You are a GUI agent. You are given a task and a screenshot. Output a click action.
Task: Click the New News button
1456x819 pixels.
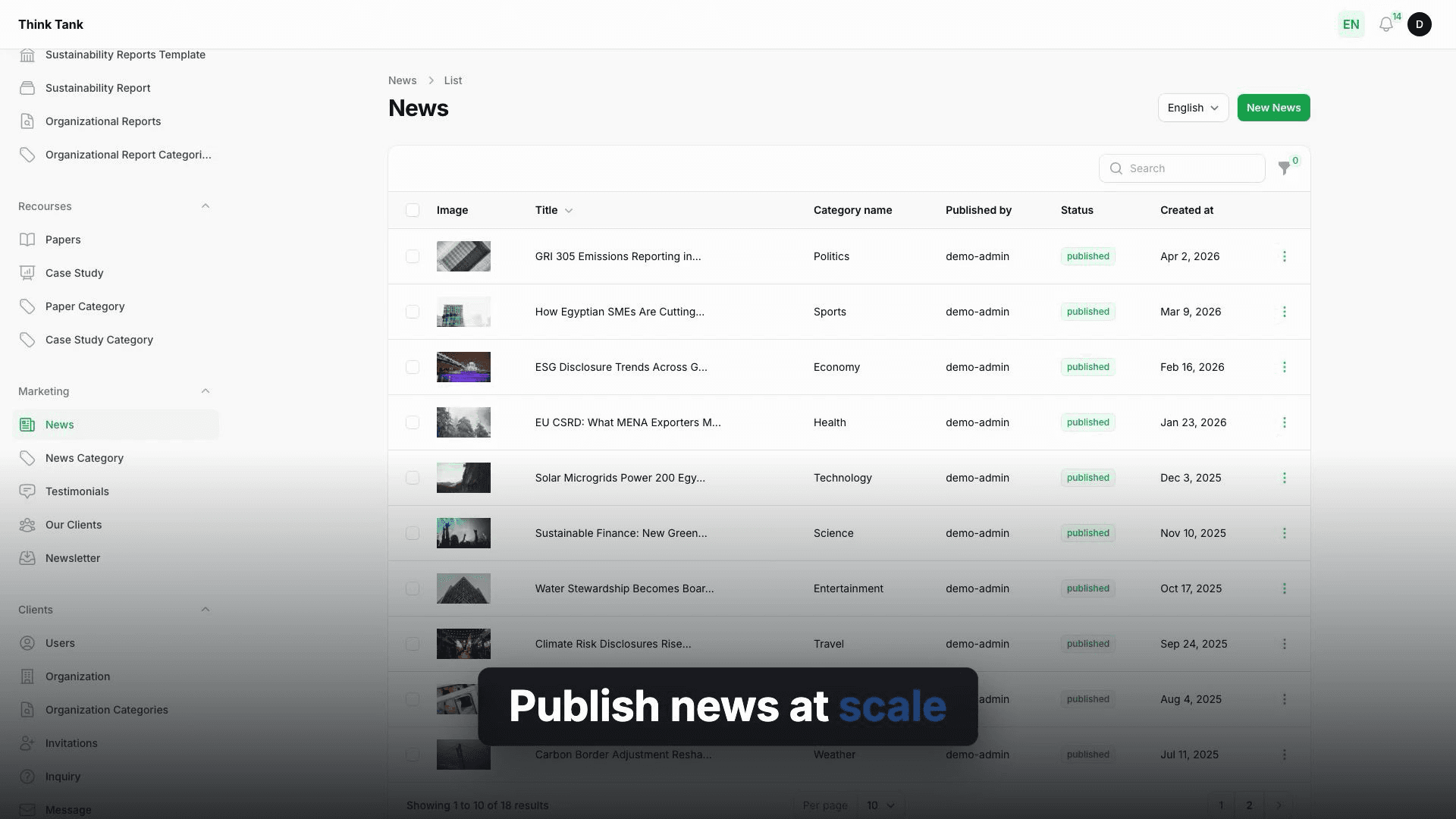pyautogui.click(x=1273, y=108)
